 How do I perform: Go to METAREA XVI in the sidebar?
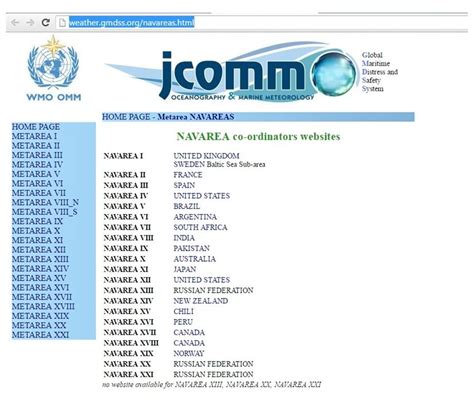coord(40,287)
